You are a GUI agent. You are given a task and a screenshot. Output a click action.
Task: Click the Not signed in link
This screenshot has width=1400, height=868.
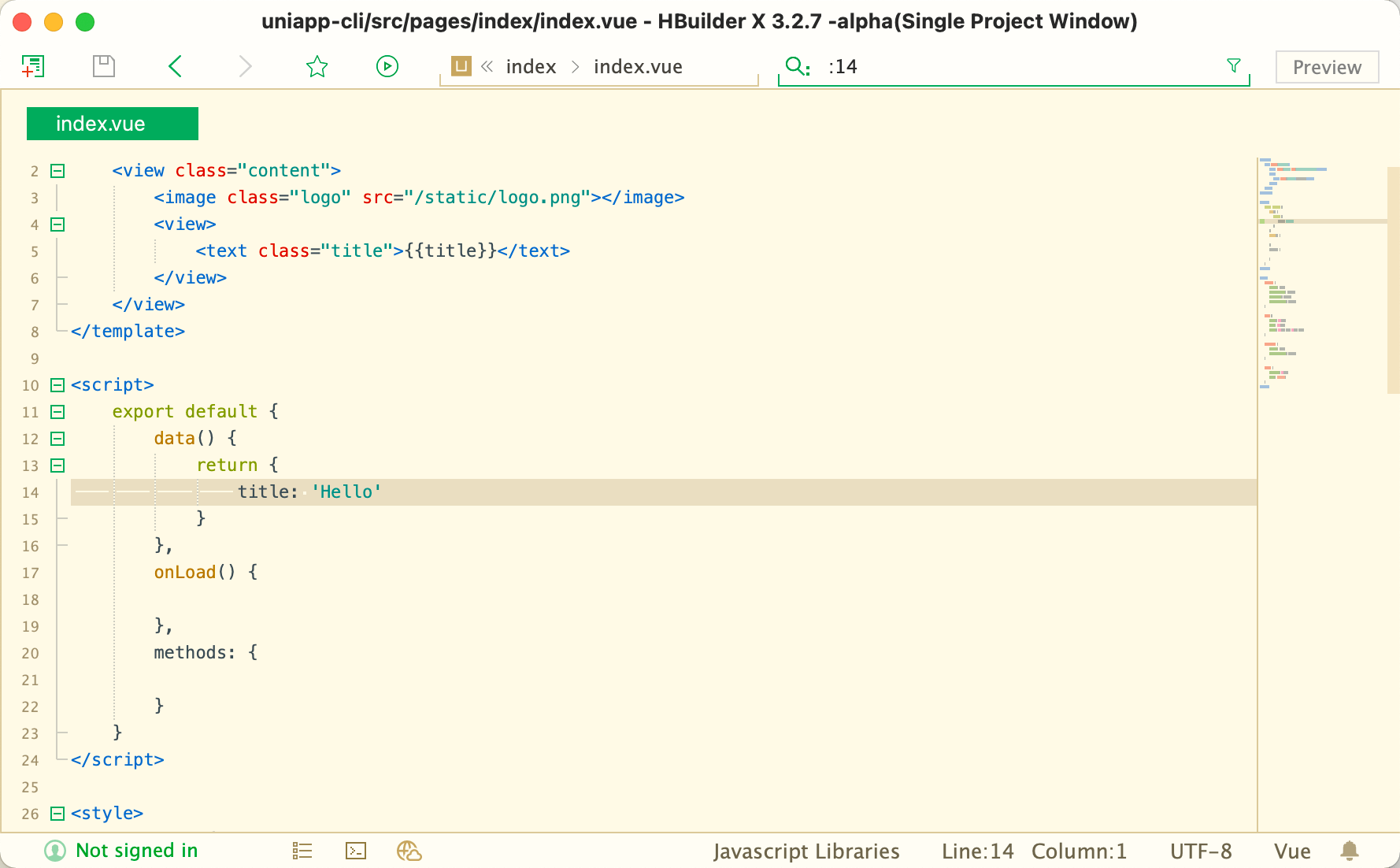(137, 851)
